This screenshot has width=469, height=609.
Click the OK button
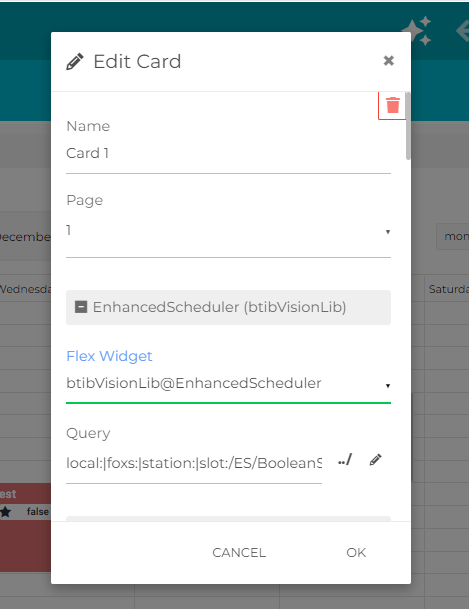[356, 553]
